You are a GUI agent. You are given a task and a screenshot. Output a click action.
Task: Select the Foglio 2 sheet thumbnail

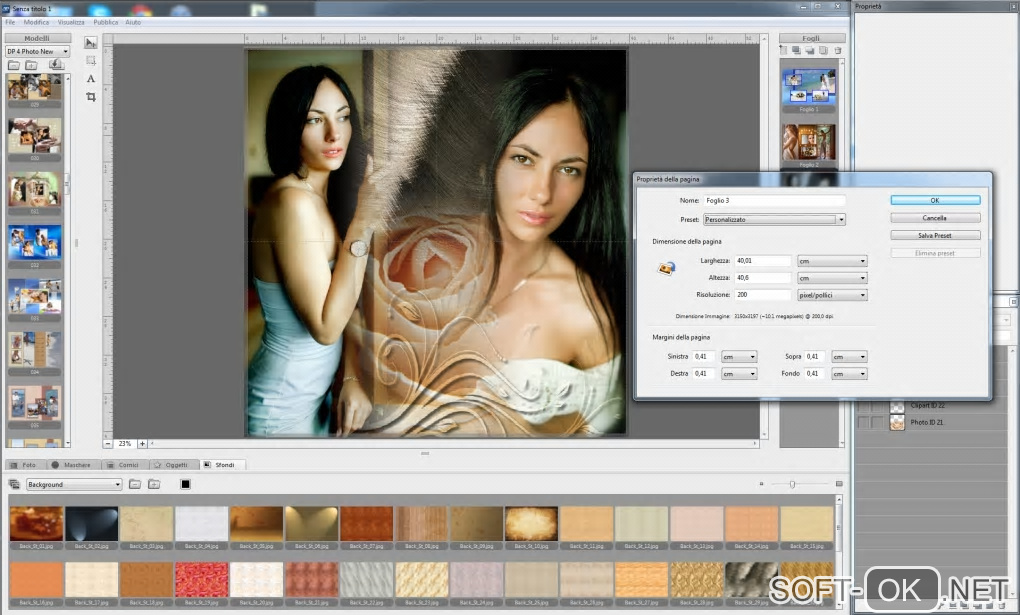[x=809, y=143]
